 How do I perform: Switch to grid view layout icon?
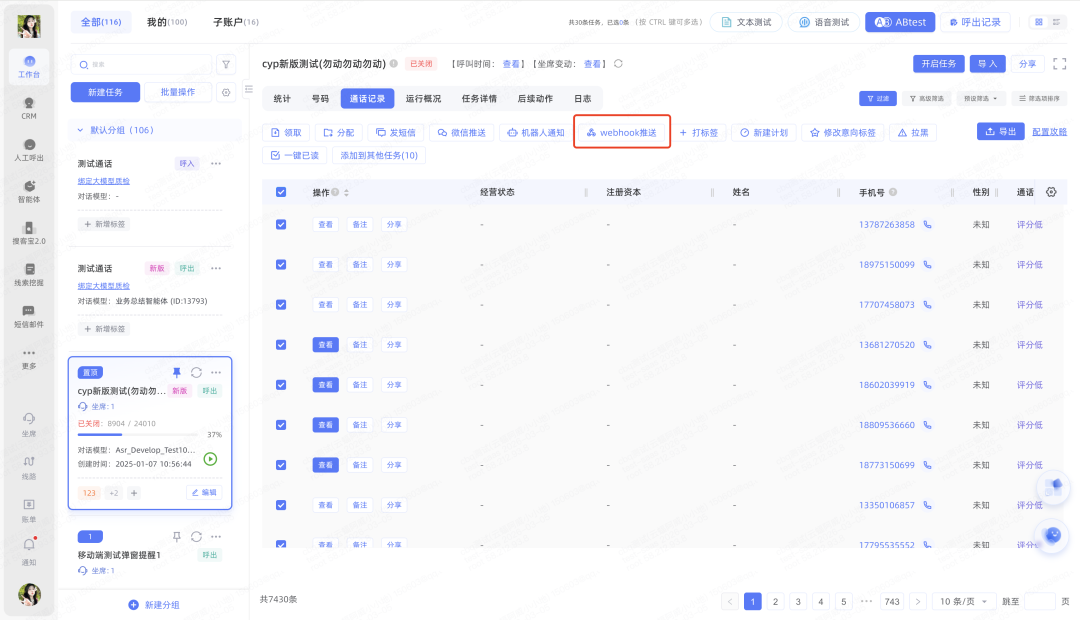coord(1039,22)
